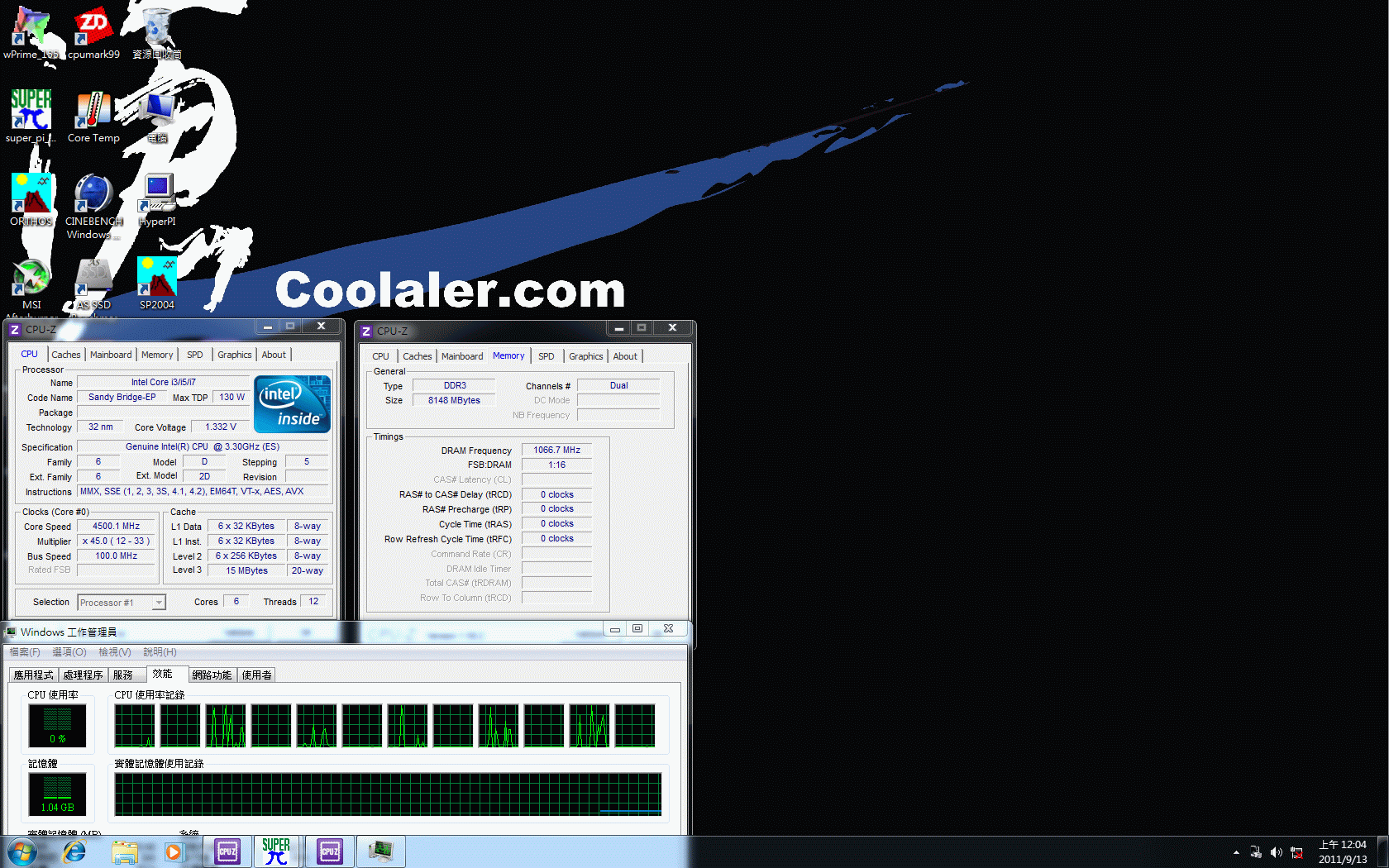Show hidden tray icons arrow
This screenshot has width=1389, height=868.
[x=1236, y=852]
